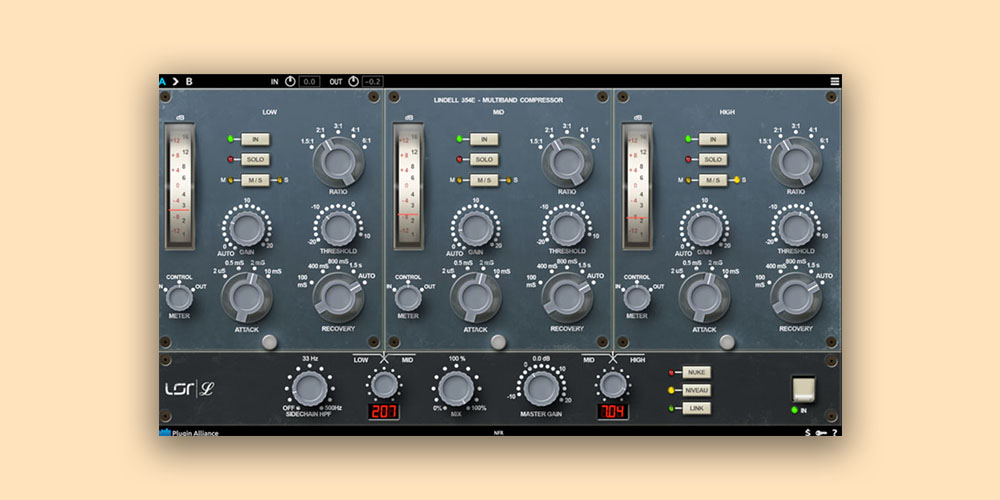1000x500 pixels.
Task: Click the LOW band Attack knob
Action: tap(246, 297)
